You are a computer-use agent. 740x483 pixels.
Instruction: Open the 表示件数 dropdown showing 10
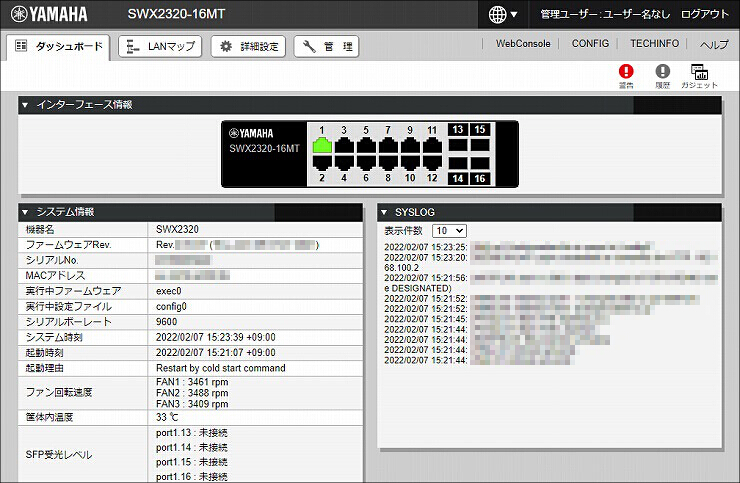point(449,230)
